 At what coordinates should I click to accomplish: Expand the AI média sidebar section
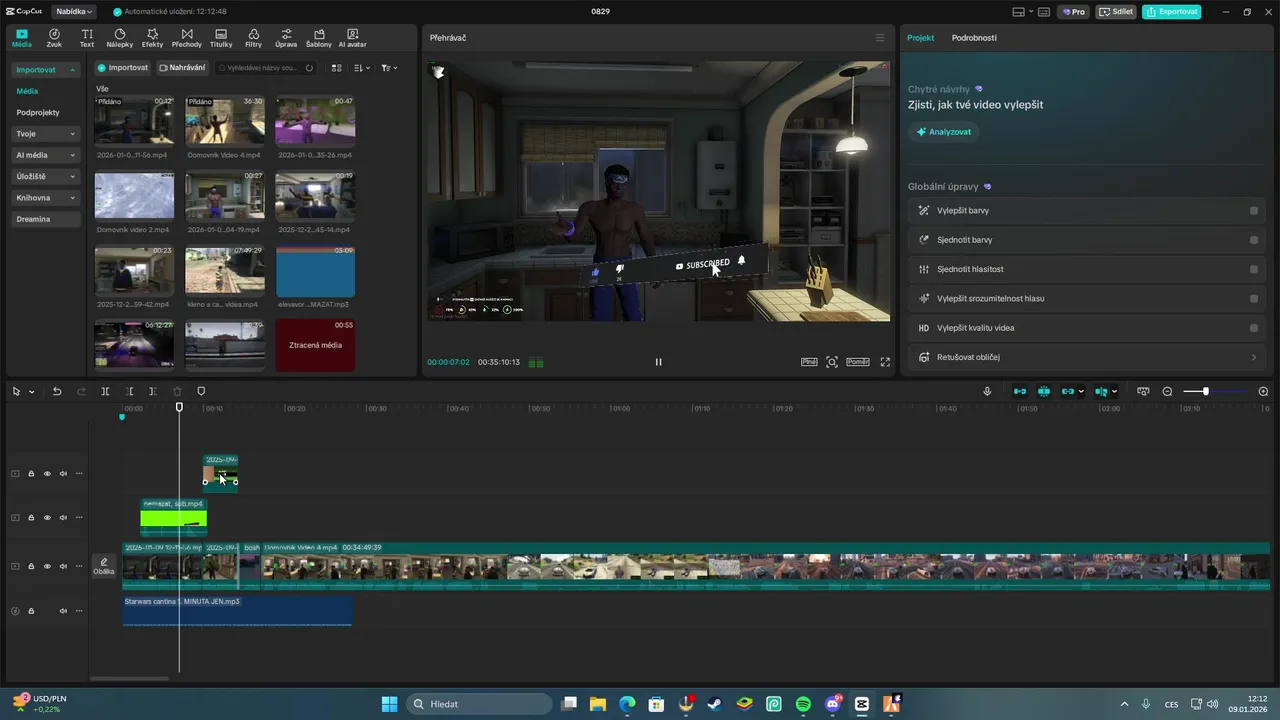coord(72,155)
